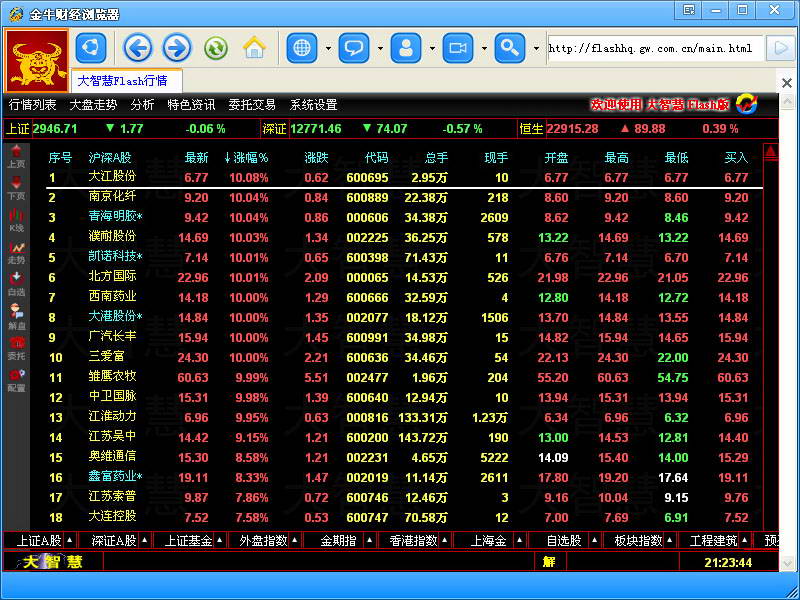800x600 pixels.
Task: Click the 沪深A股 column header
Action: pyautogui.click(x=110, y=158)
